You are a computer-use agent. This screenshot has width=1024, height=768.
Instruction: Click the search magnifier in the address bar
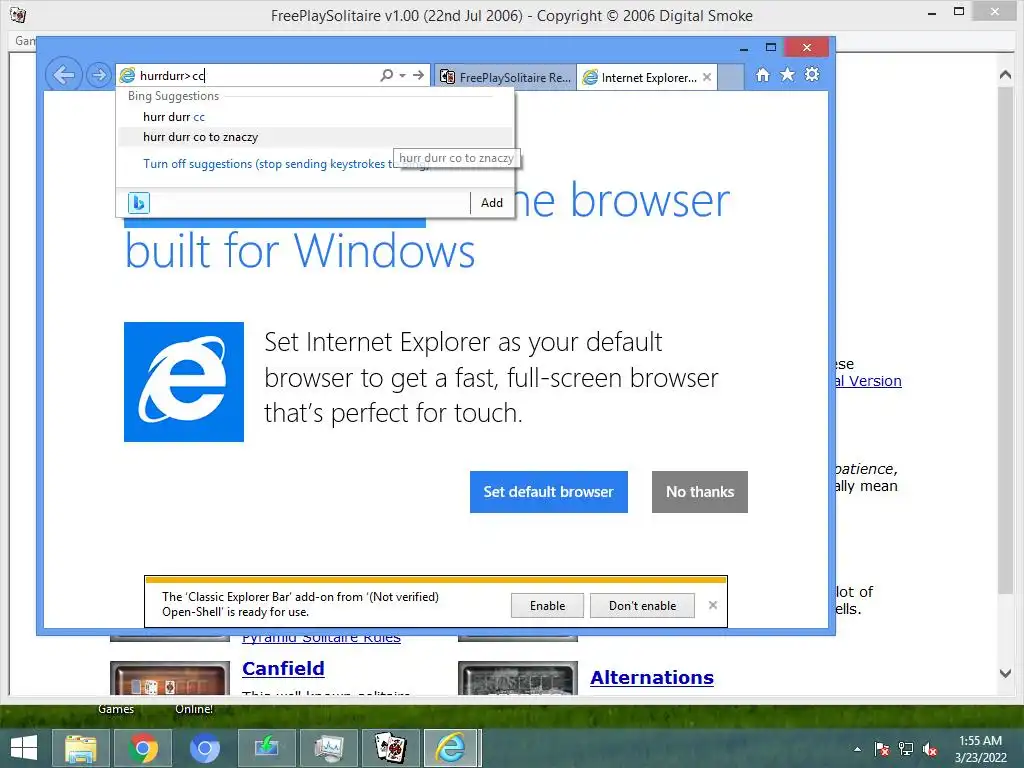pos(387,75)
